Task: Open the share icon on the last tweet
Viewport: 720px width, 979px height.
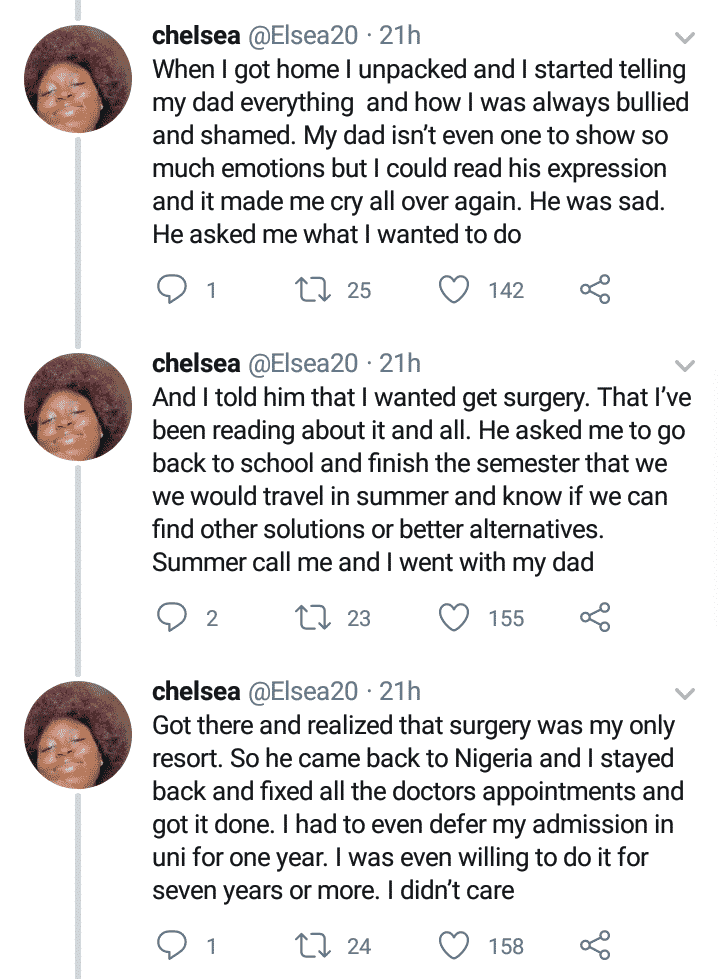Action: coord(597,945)
